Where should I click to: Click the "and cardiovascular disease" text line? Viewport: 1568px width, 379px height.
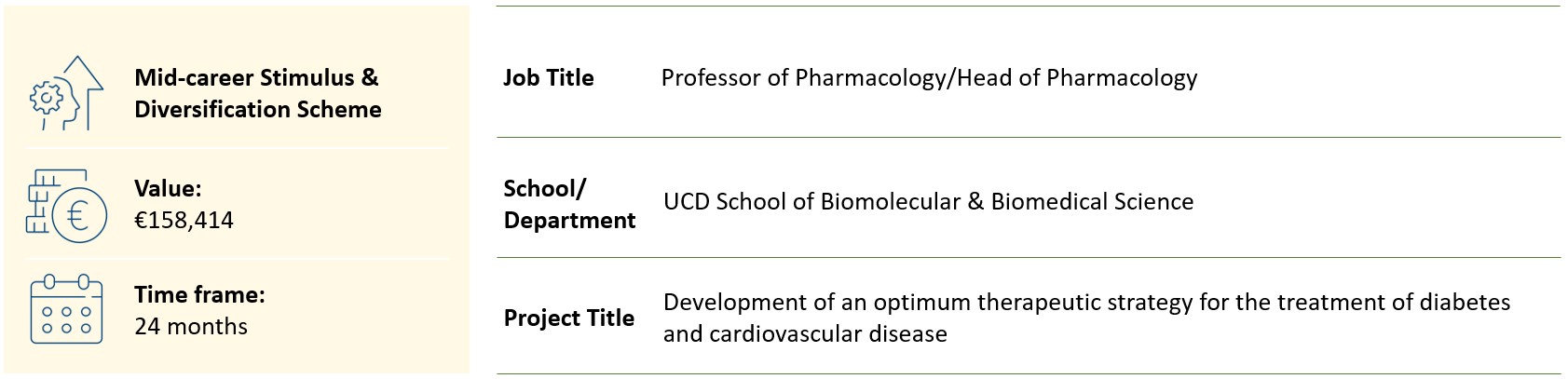tap(805, 333)
